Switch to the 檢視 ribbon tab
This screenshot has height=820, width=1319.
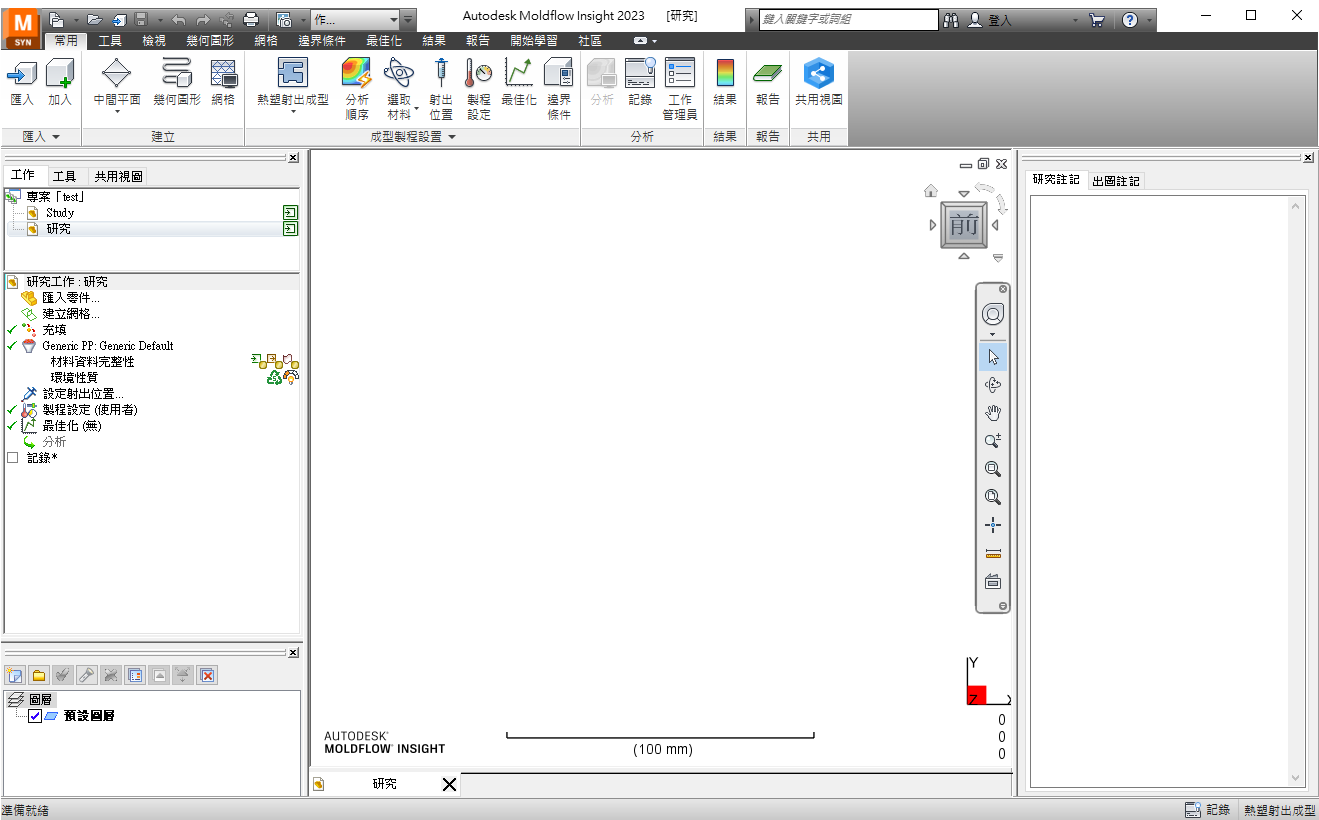(154, 41)
